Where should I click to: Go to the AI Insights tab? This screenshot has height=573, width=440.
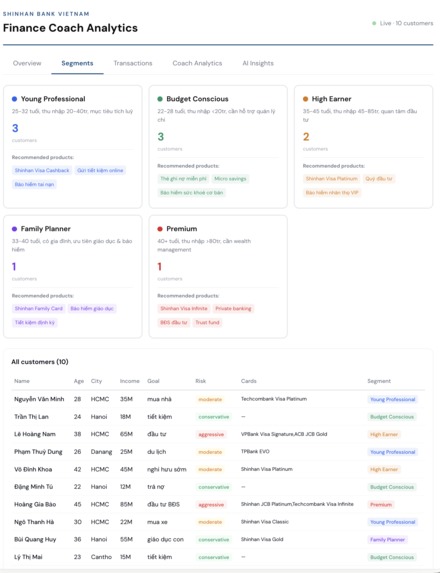258,63
